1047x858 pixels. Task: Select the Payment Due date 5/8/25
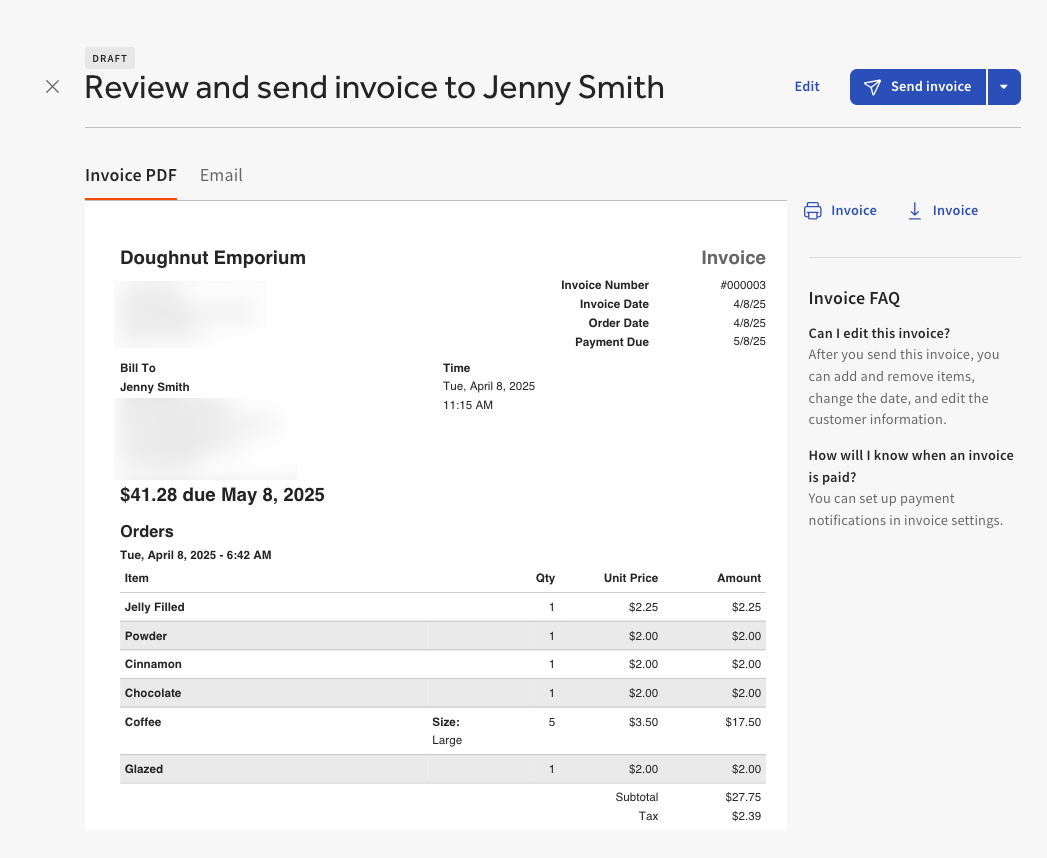pyautogui.click(x=750, y=341)
